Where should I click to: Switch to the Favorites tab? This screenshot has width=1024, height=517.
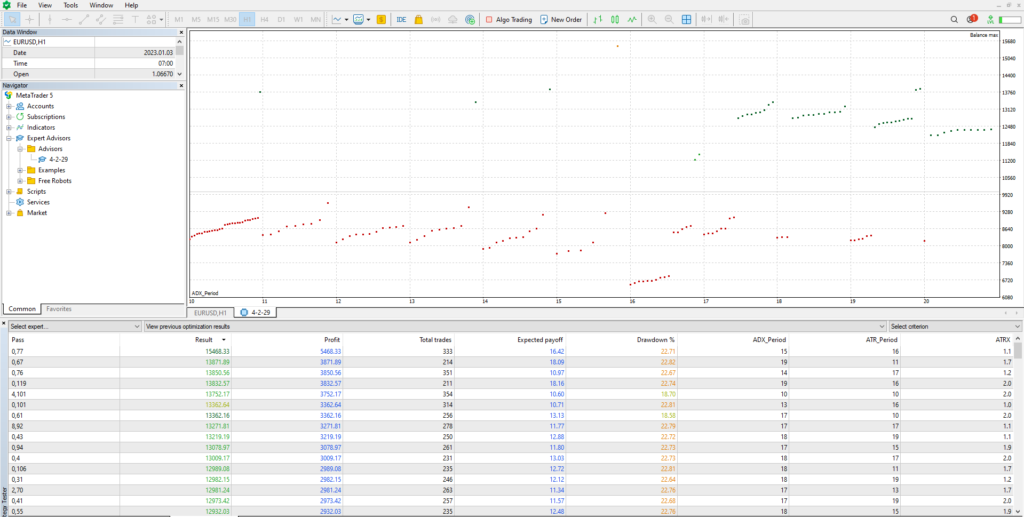(58, 309)
